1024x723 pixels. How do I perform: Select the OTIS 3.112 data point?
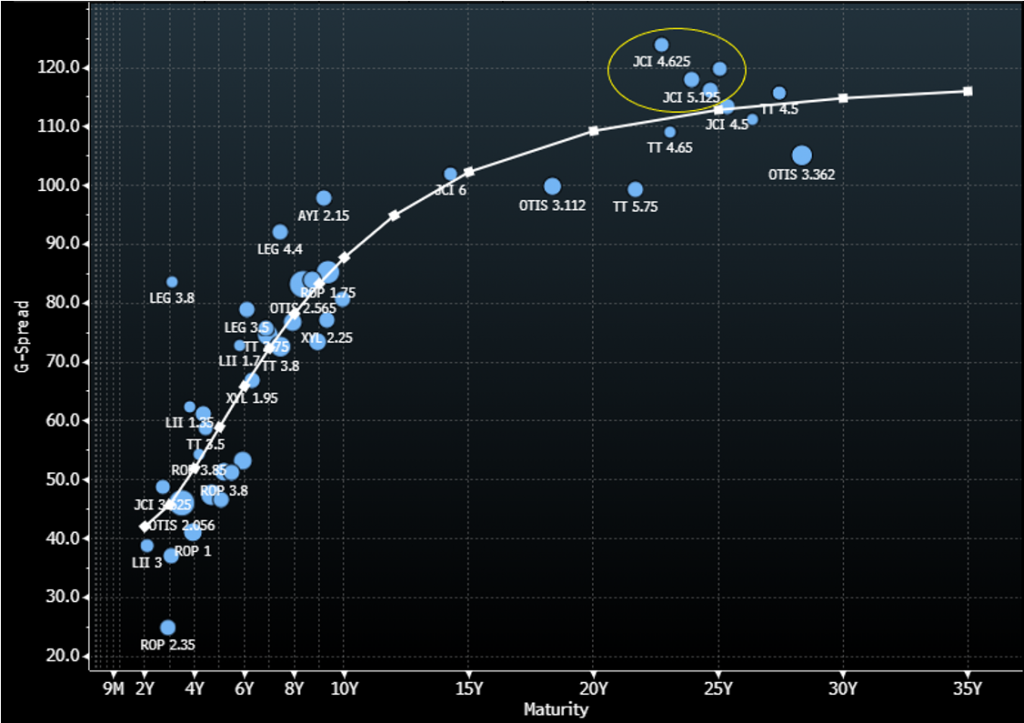[552, 186]
